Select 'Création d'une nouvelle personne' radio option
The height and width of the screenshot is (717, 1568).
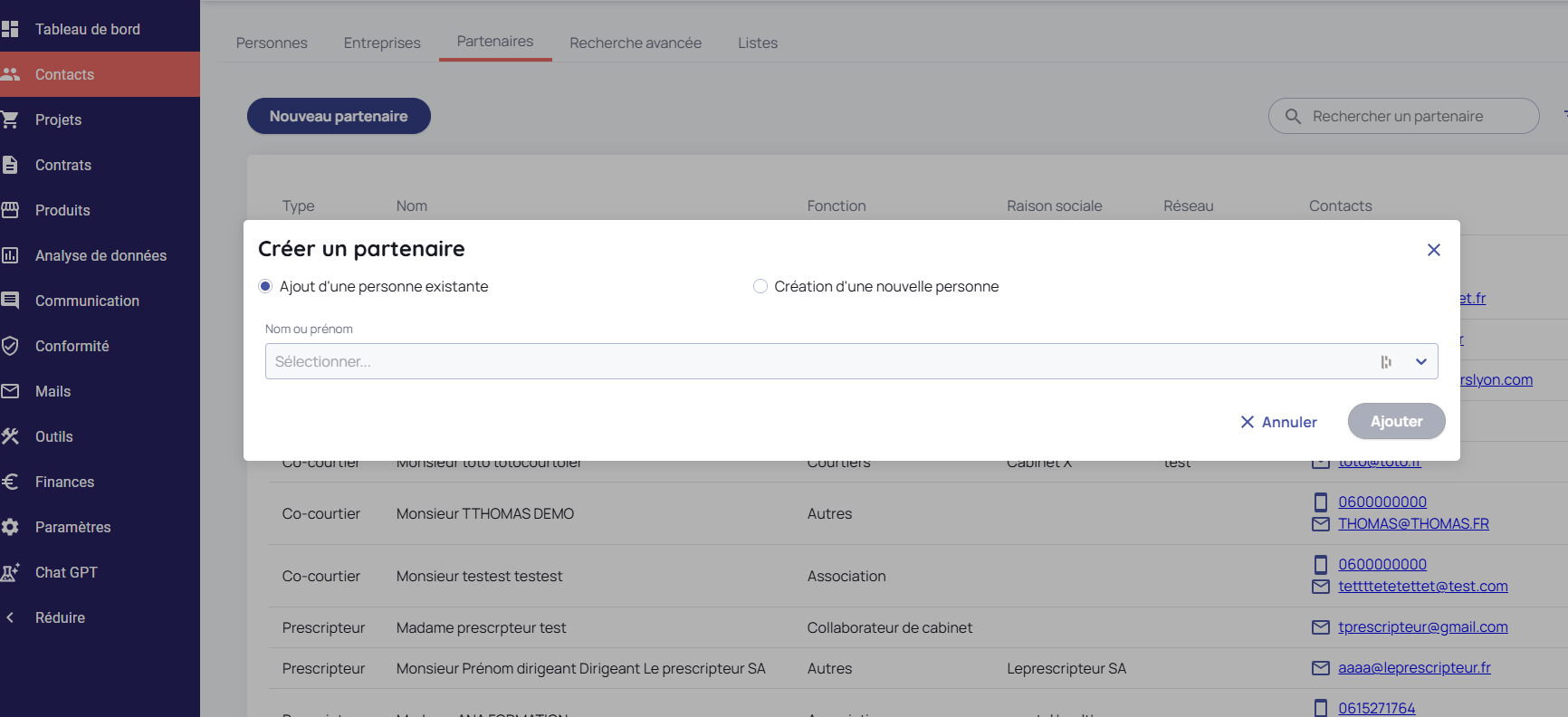coord(760,286)
